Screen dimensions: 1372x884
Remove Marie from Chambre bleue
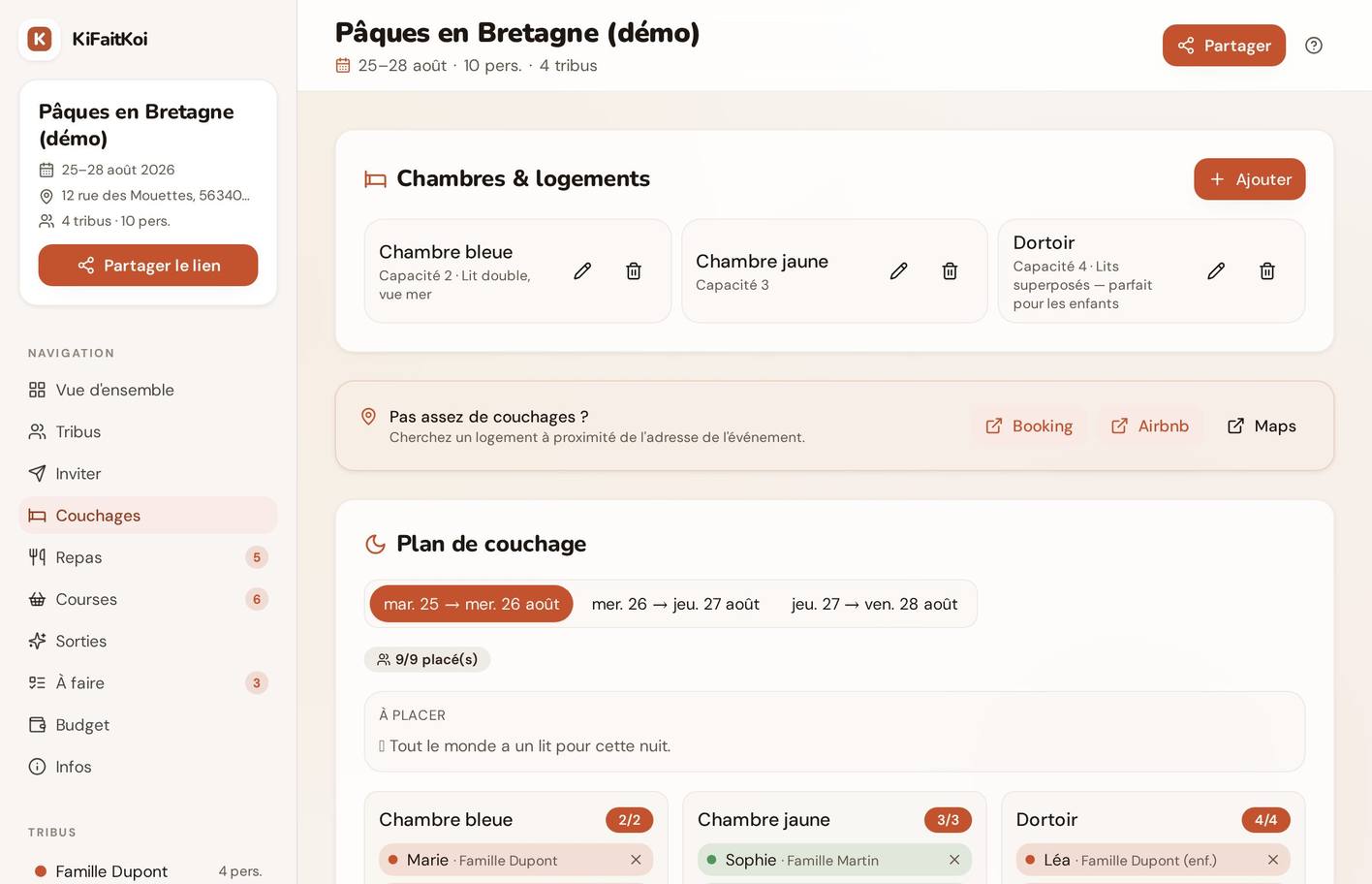point(636,860)
